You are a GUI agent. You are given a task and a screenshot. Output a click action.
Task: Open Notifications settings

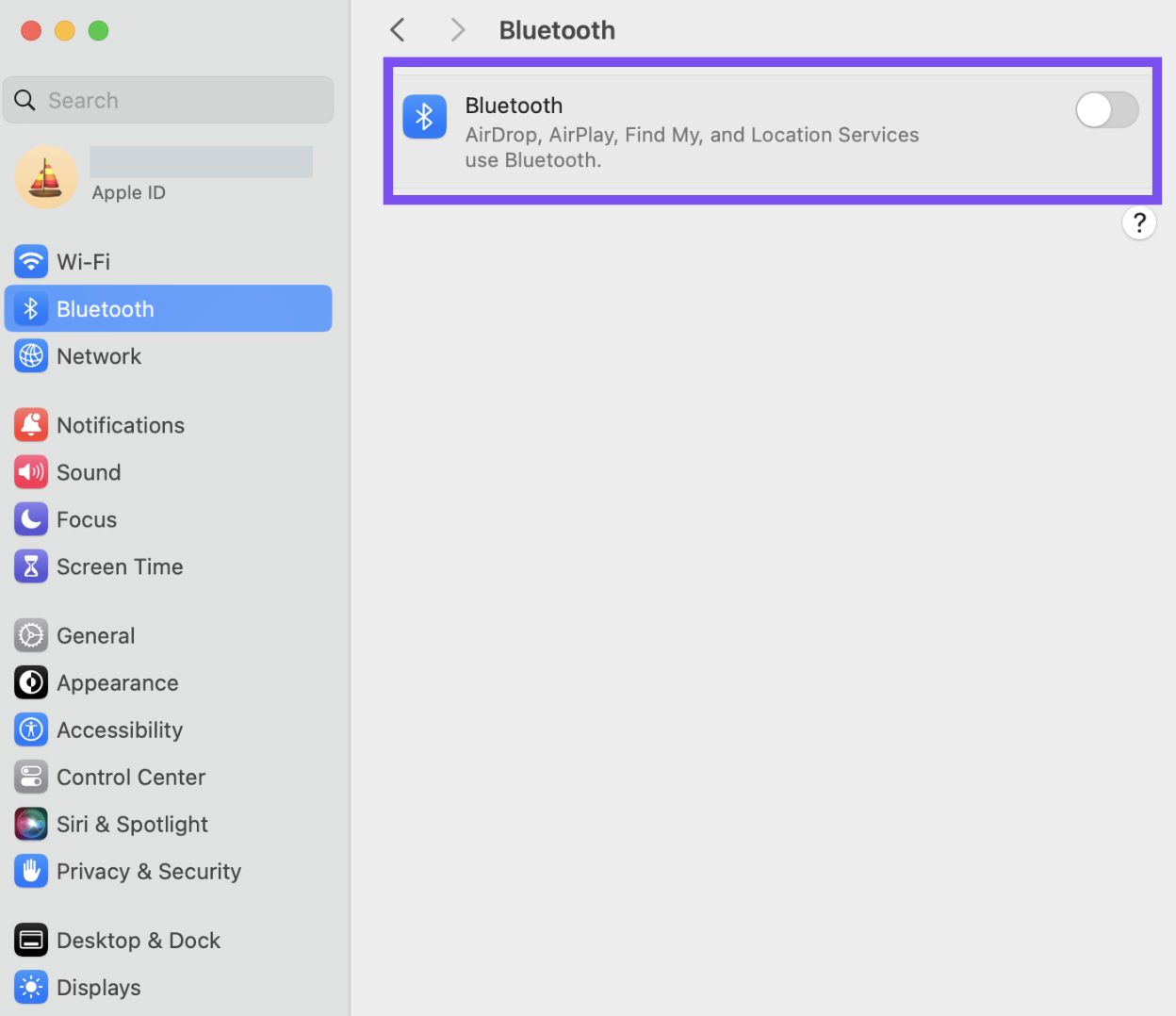(x=169, y=425)
